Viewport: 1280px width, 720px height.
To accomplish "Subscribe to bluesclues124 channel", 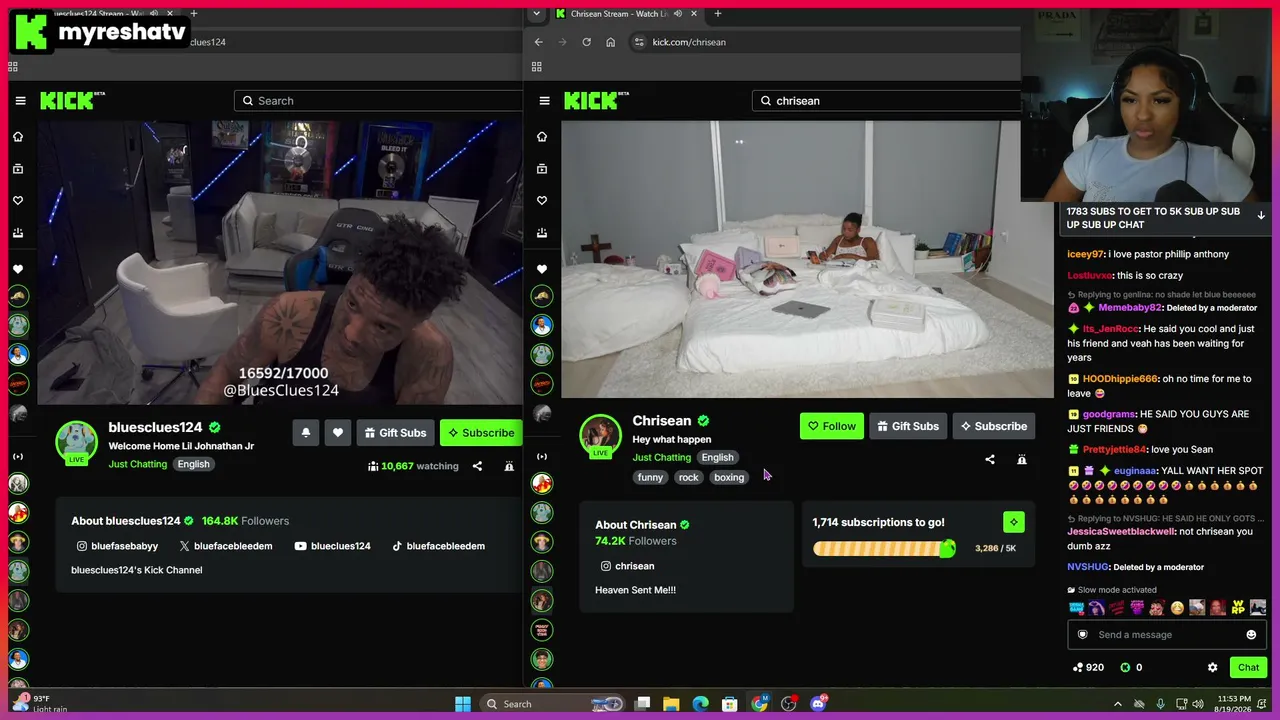I will pyautogui.click(x=481, y=433).
